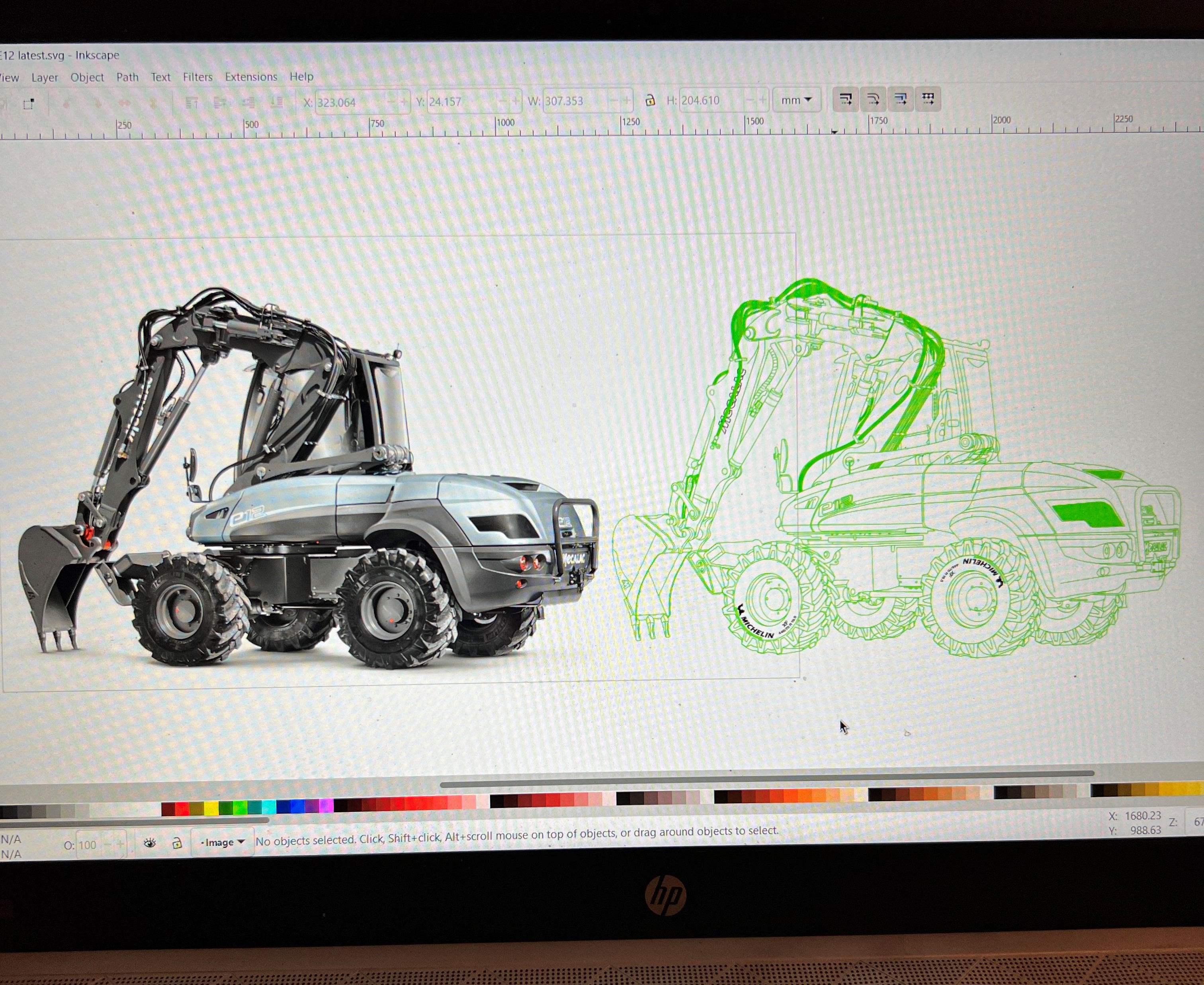Click the stroke N/A indicator
Screen dimensions: 1204x985
[x=11, y=854]
